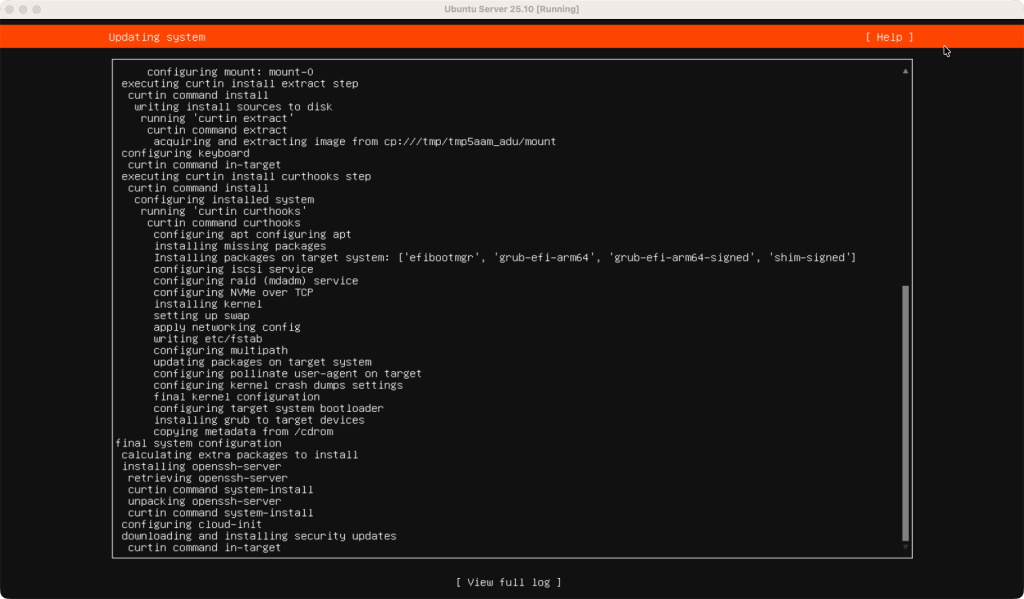The height and width of the screenshot is (599, 1024).
Task: Click the 'final system configuration' log entry
Action: [198, 443]
